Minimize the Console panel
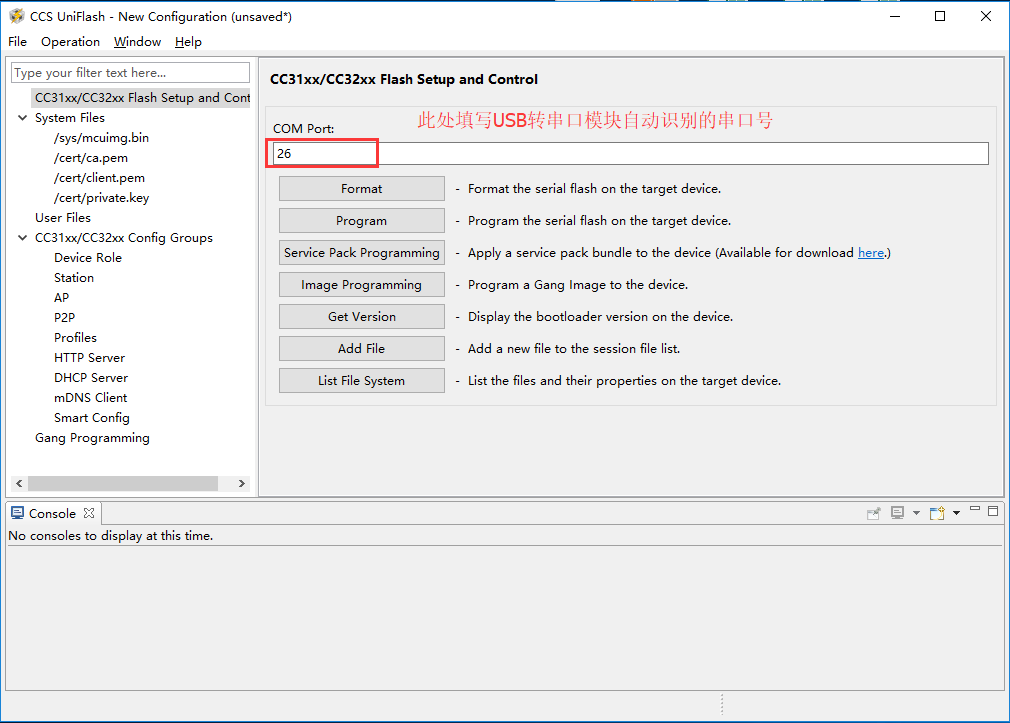Viewport: 1010px width, 723px height. (x=975, y=510)
